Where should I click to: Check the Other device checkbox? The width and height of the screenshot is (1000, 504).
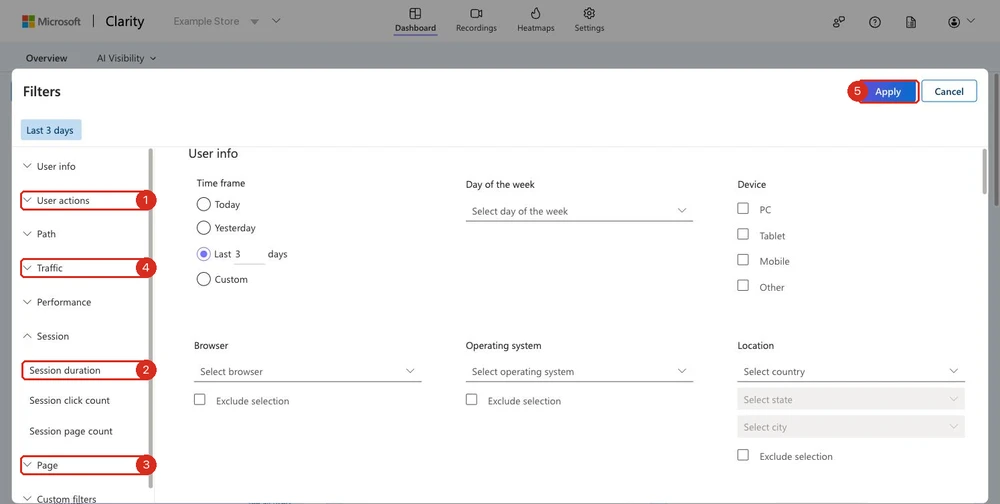pyautogui.click(x=743, y=286)
